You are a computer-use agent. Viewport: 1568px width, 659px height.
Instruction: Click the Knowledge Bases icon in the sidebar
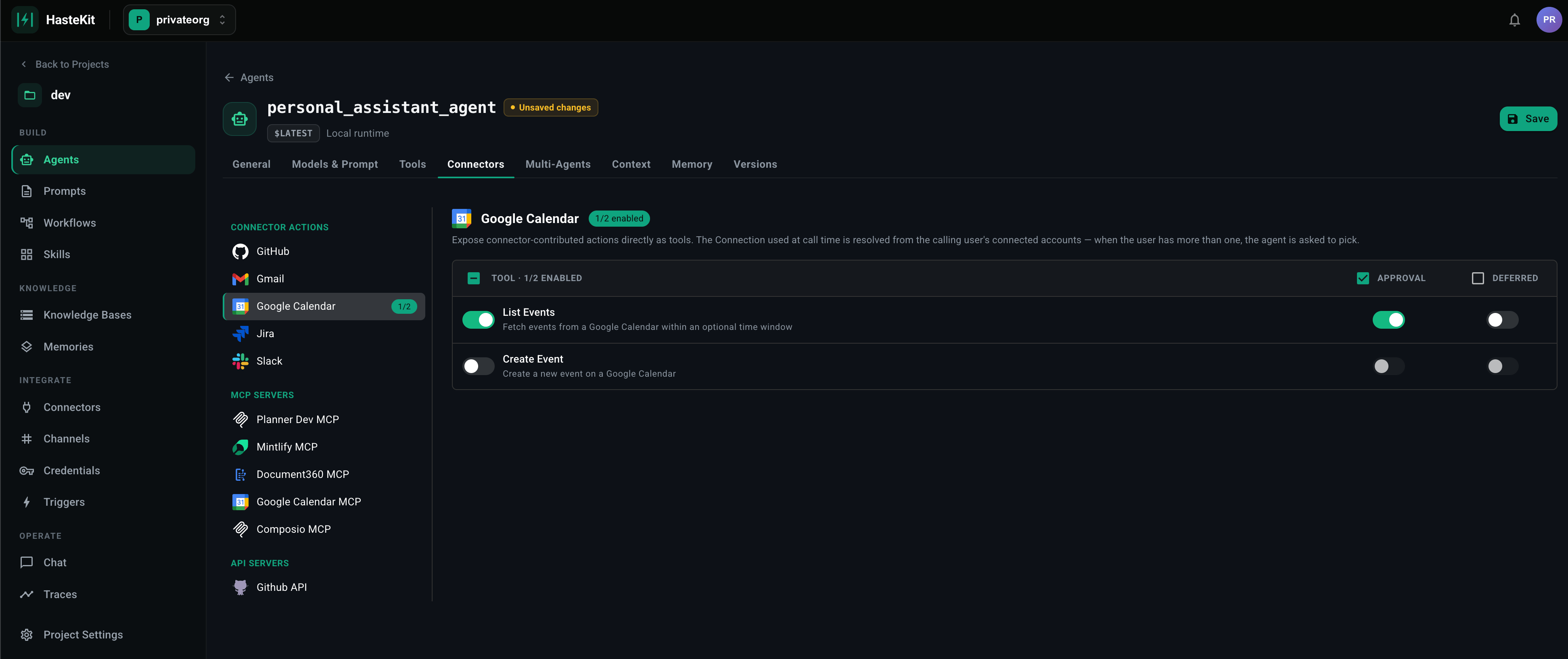pyautogui.click(x=26, y=315)
